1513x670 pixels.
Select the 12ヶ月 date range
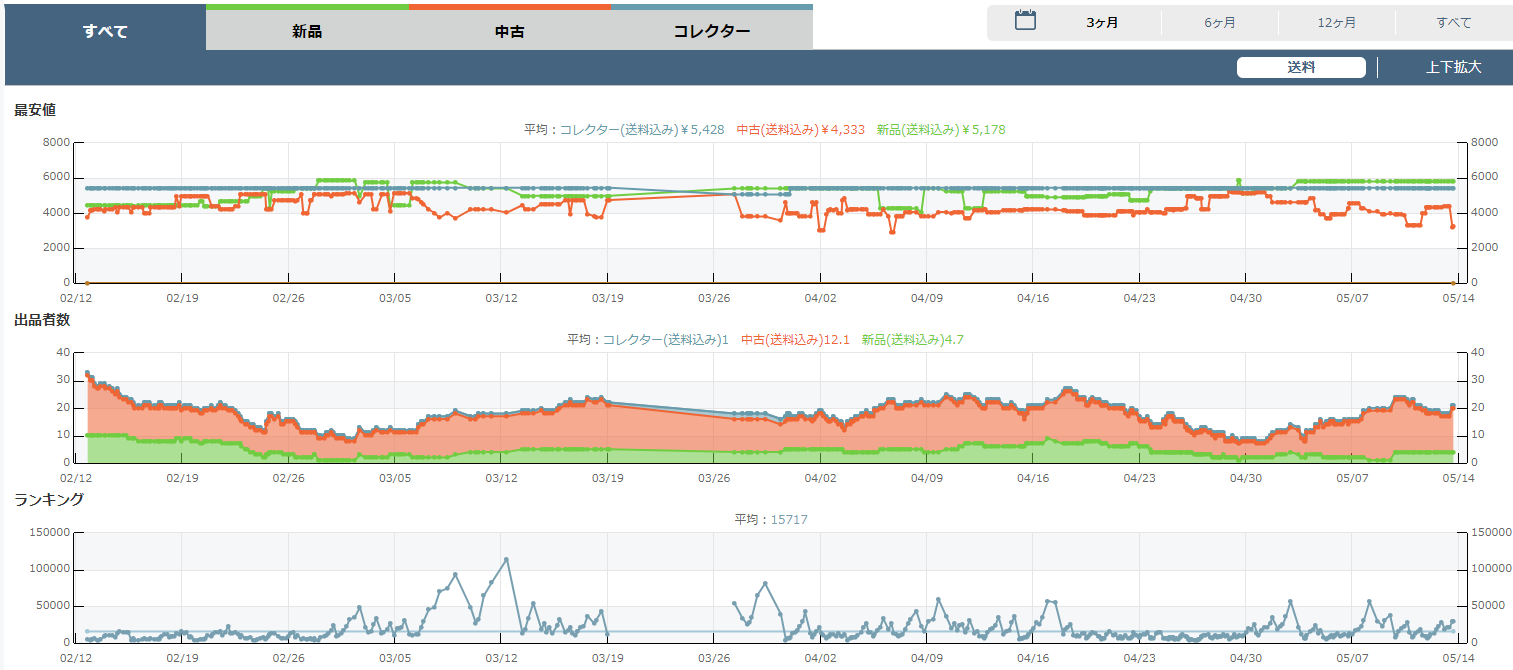pyautogui.click(x=1336, y=22)
